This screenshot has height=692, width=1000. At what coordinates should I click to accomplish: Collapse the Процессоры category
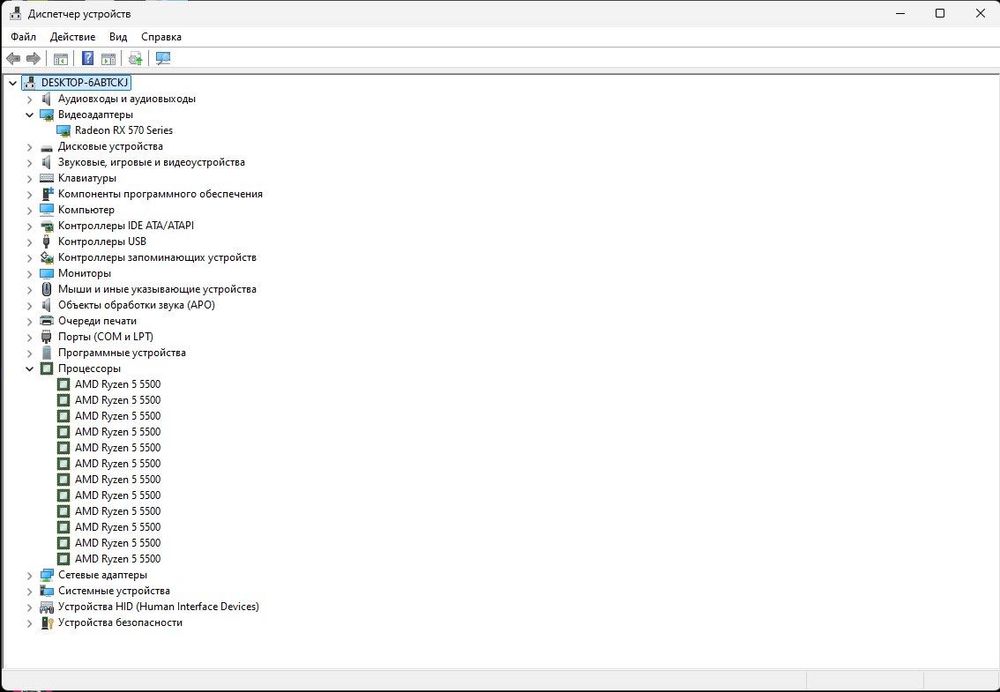pyautogui.click(x=29, y=369)
